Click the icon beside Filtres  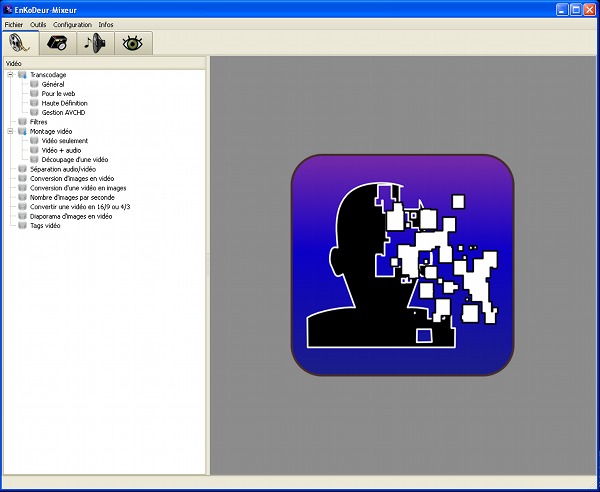pyautogui.click(x=23, y=122)
